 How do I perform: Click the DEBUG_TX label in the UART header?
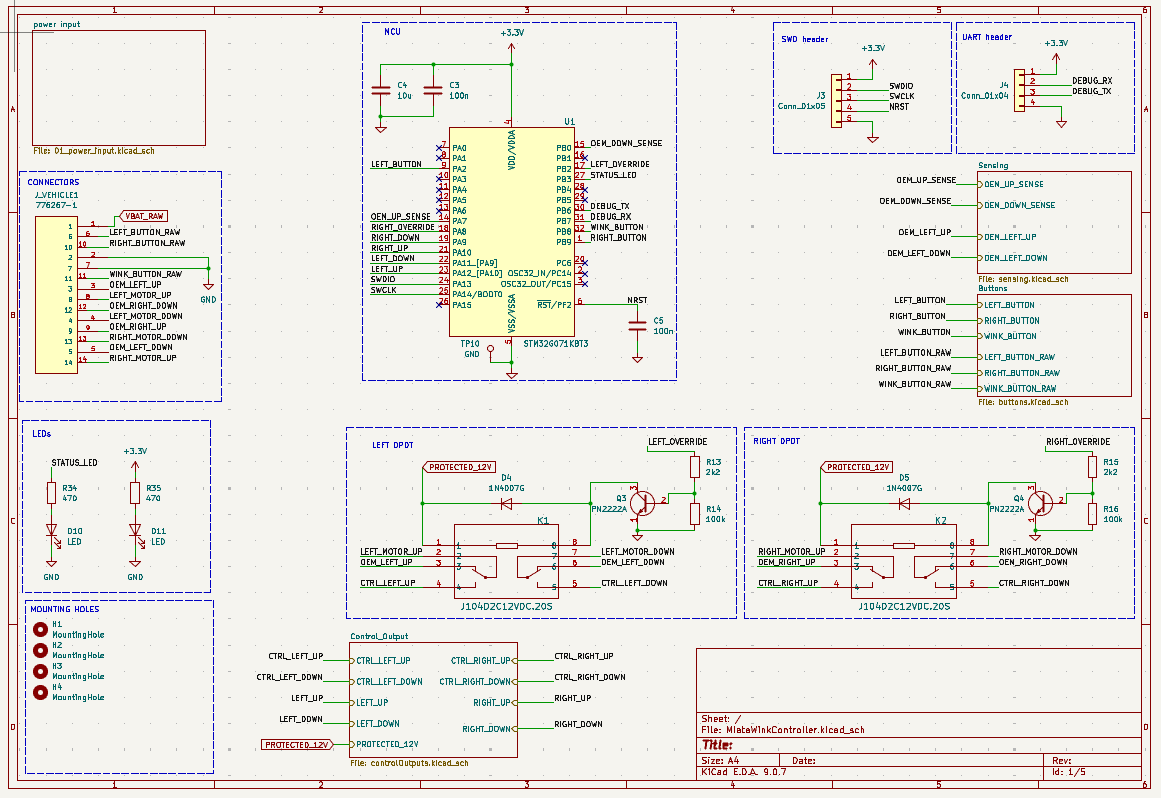pos(1091,91)
